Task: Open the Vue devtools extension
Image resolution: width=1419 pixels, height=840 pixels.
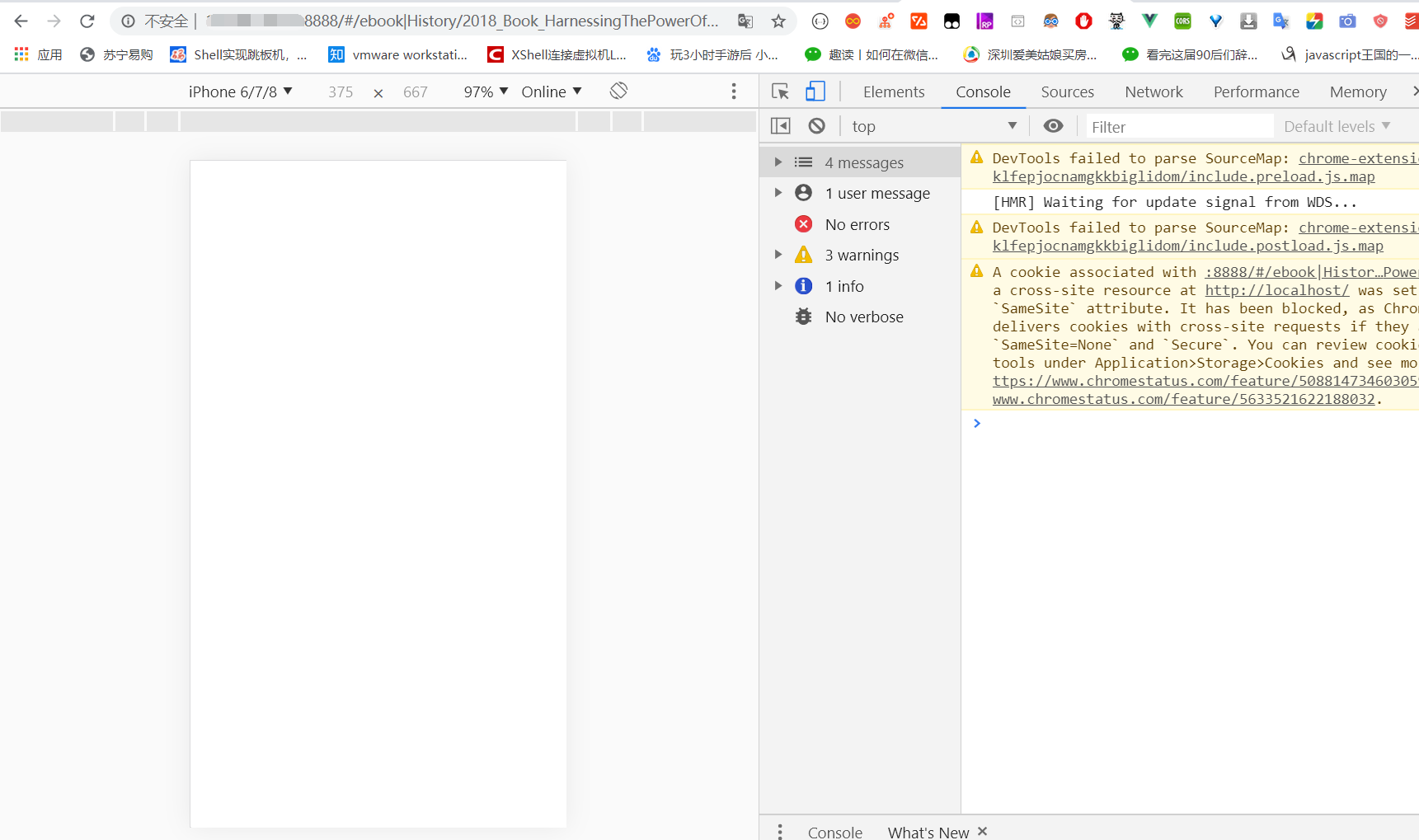Action: (x=1150, y=21)
